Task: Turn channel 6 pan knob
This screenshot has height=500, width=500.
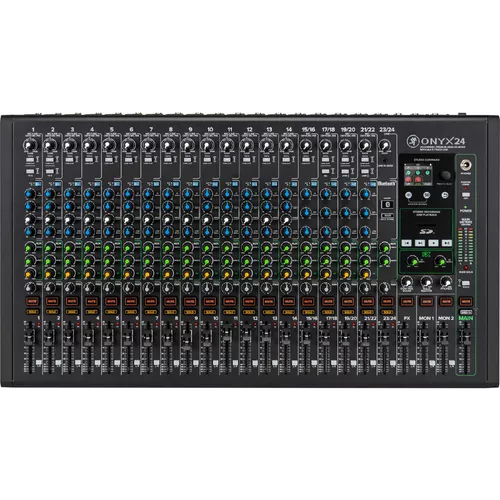Action: (x=128, y=287)
